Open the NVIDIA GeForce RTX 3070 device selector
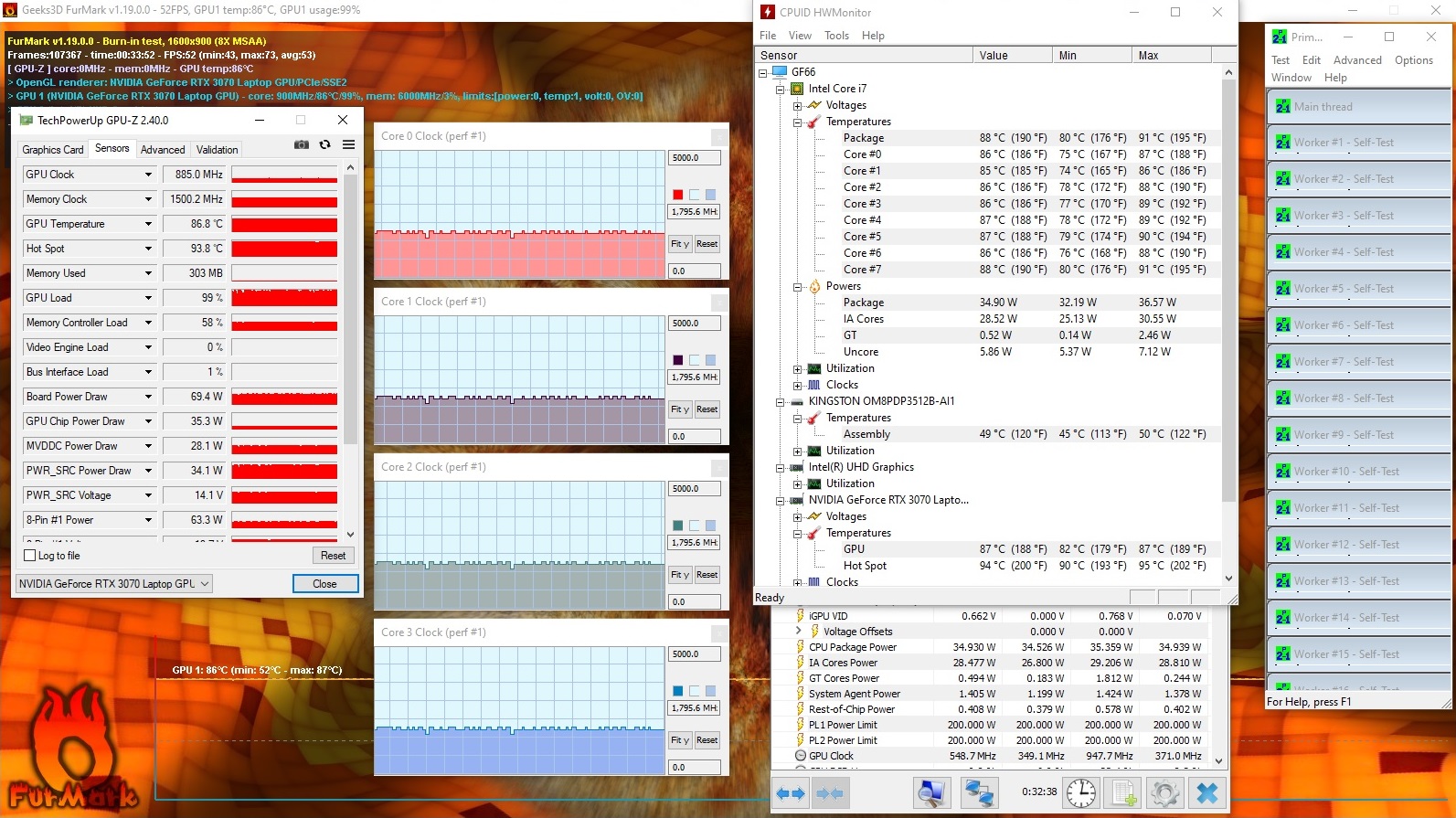 (x=114, y=584)
